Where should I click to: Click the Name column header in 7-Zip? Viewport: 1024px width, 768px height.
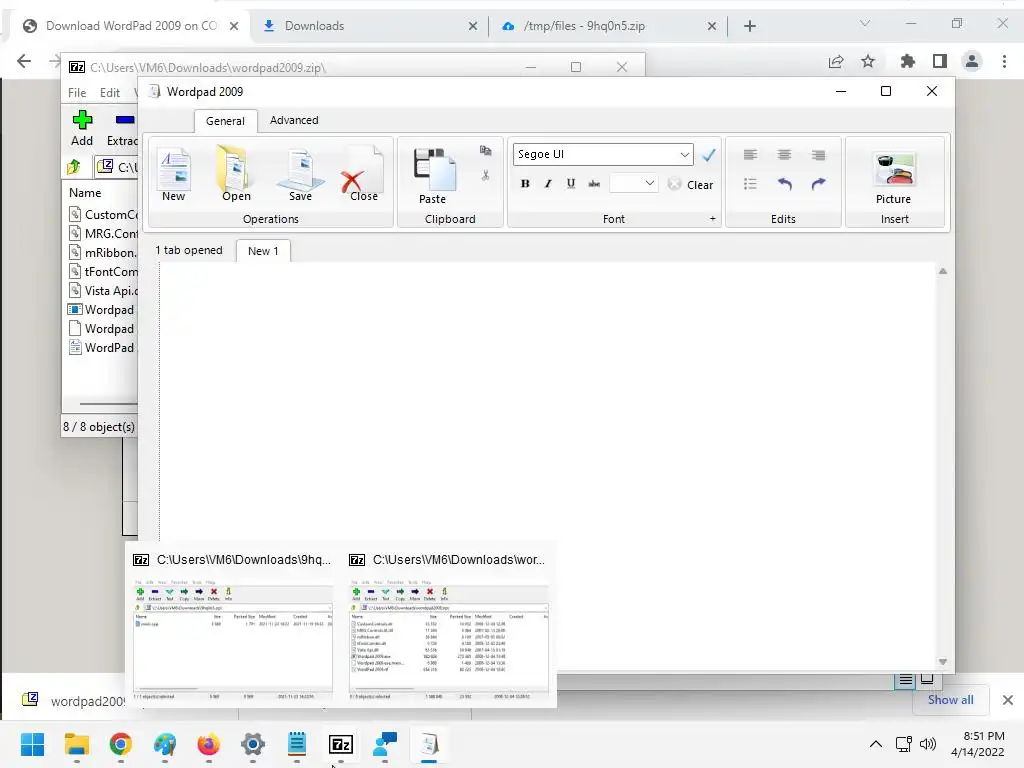(x=86, y=193)
